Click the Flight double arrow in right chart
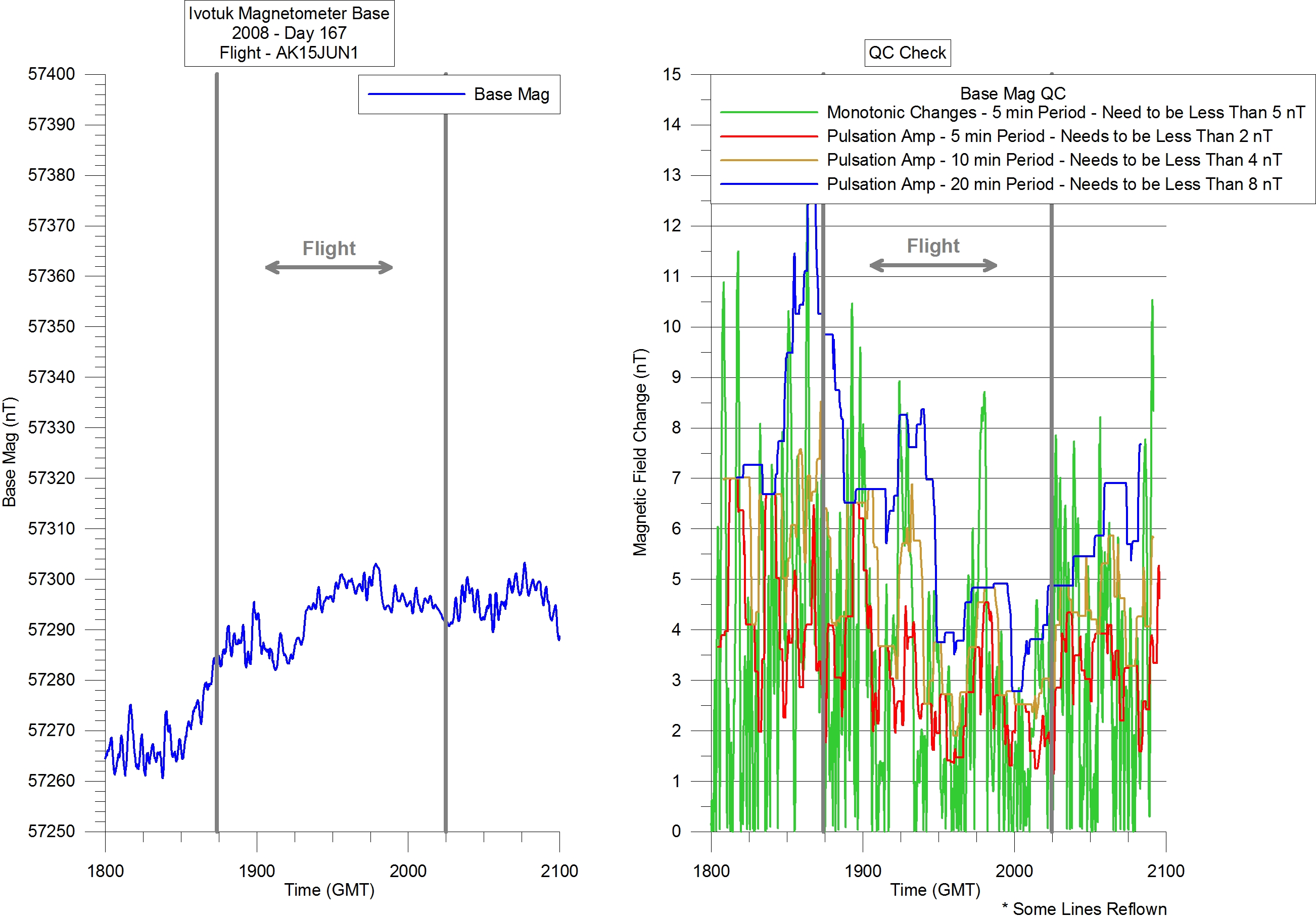The height and width of the screenshot is (919, 1316). [932, 265]
